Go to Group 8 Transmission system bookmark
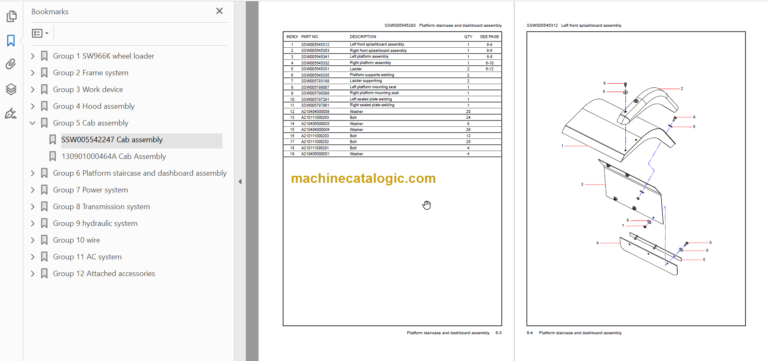The width and height of the screenshot is (768, 361). pos(101,207)
